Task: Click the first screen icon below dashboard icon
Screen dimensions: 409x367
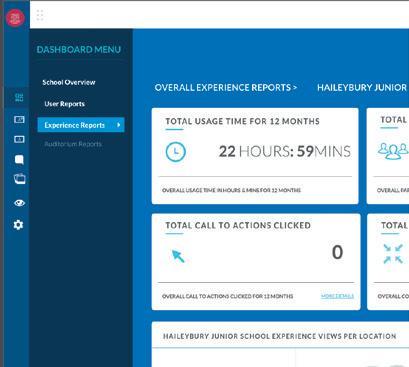Action: click(19, 119)
